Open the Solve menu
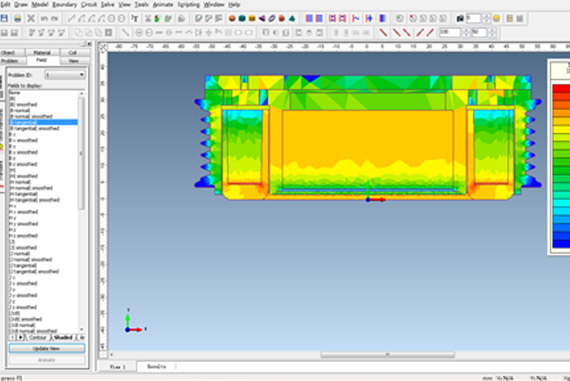 [x=107, y=5]
